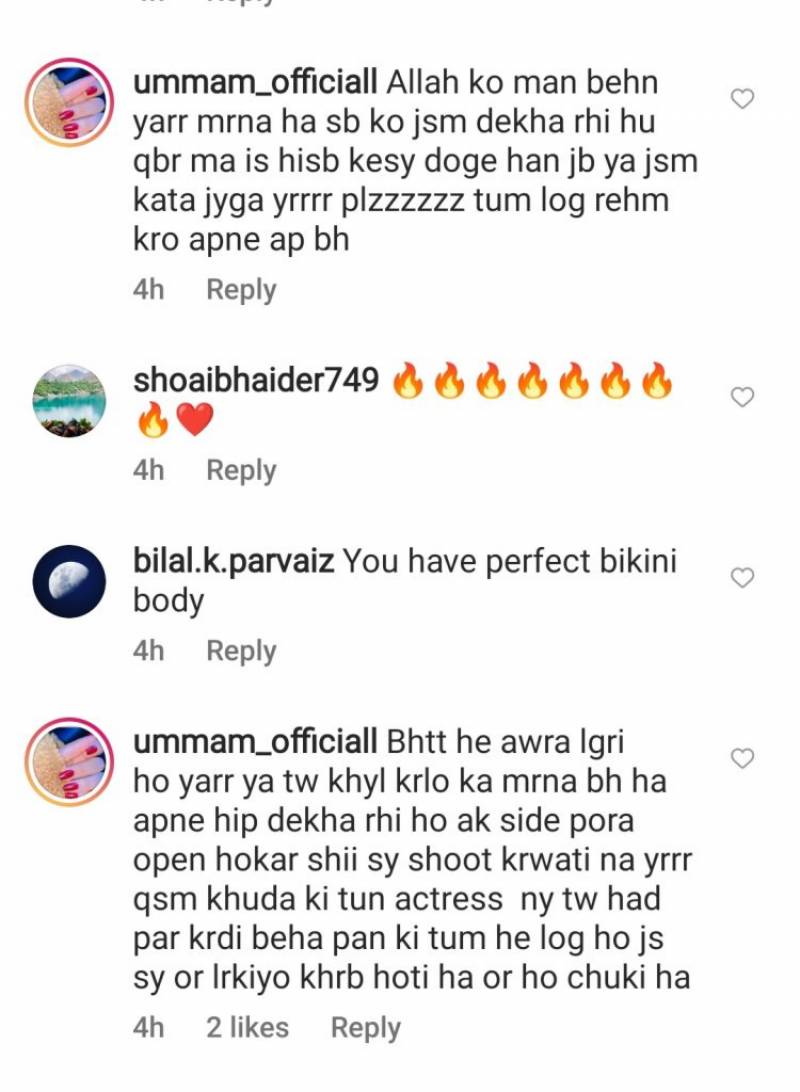Open ummam_officiall username on "Allah ko man" comment
Viewport: 800px width, 1092px height.
coord(255,82)
